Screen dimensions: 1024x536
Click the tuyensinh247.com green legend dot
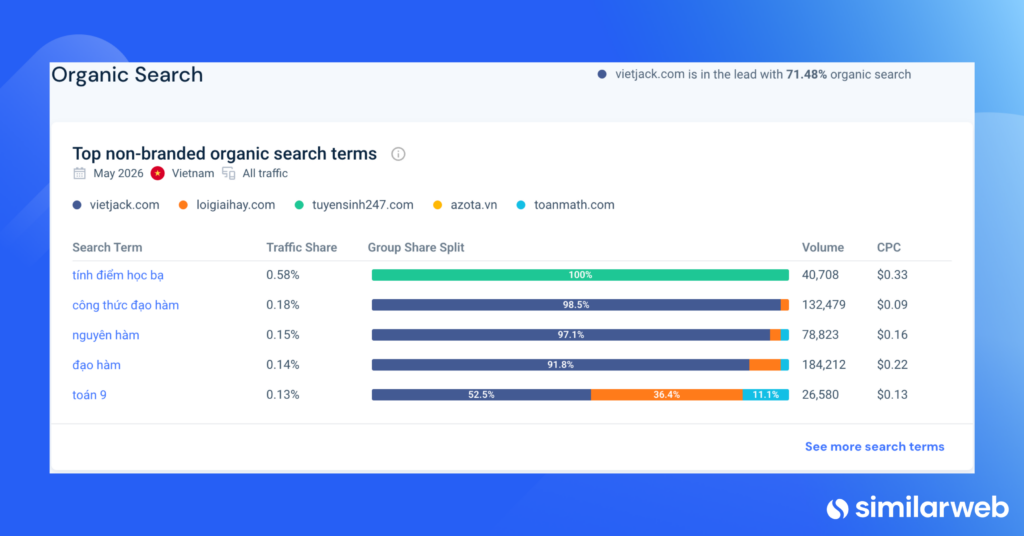299,205
